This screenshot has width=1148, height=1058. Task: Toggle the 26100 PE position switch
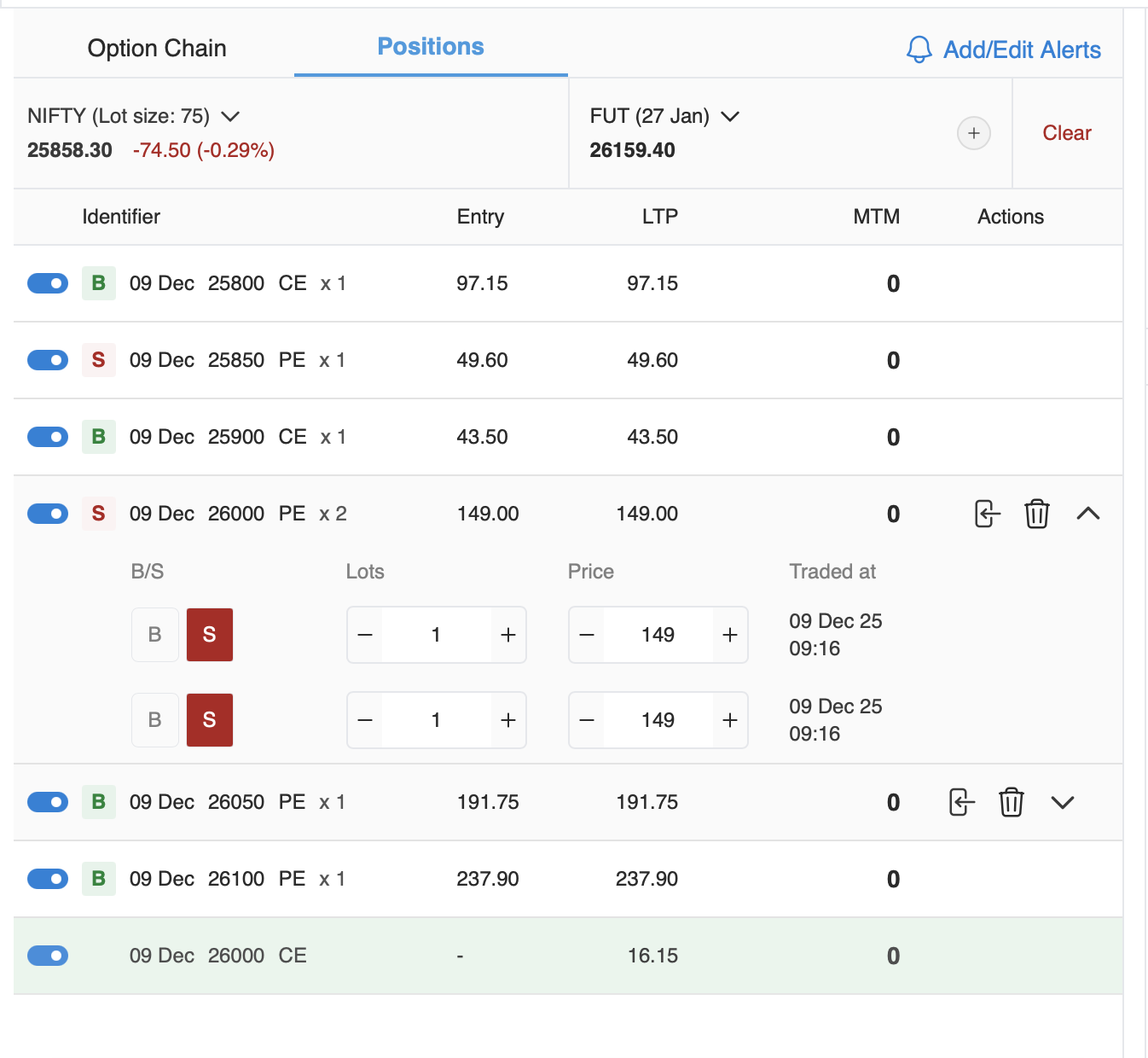(x=48, y=879)
